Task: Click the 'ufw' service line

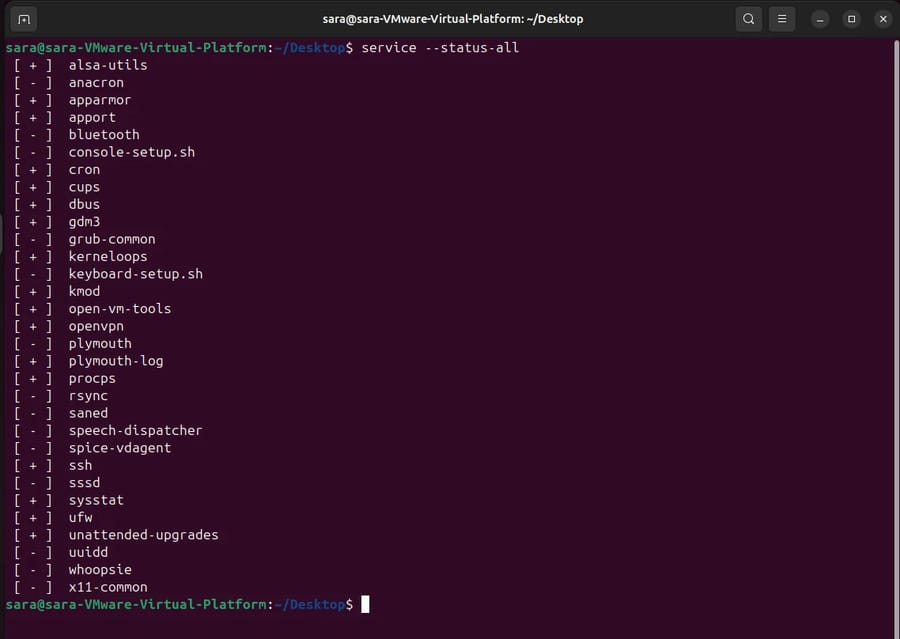Action: [x=53, y=518]
